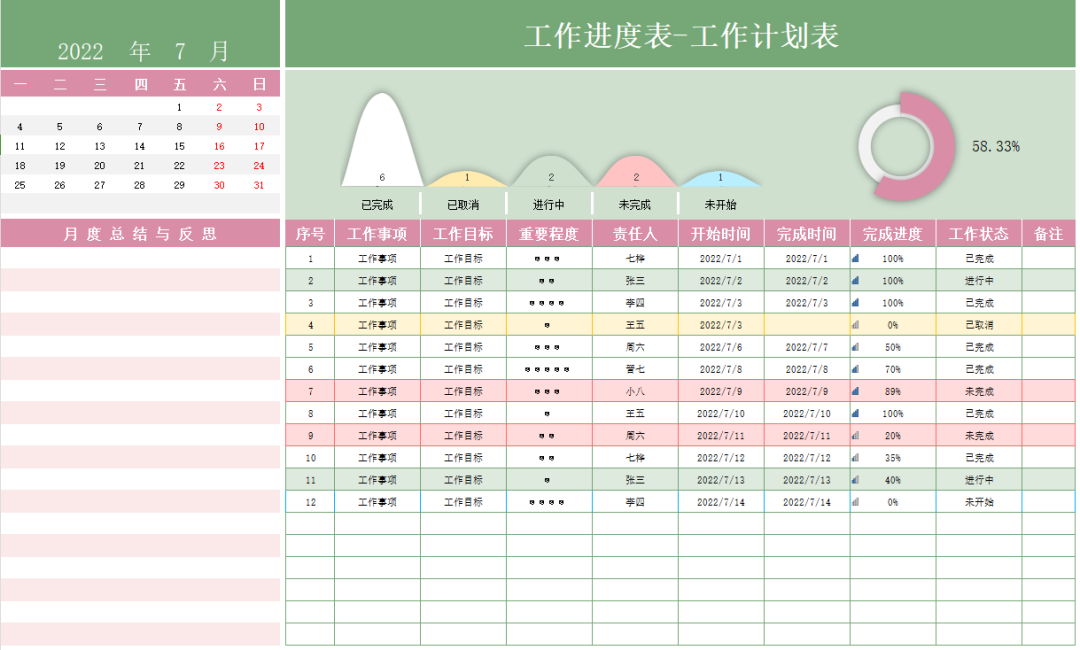Select the 已取消 status cell in row 4

(x=979, y=325)
